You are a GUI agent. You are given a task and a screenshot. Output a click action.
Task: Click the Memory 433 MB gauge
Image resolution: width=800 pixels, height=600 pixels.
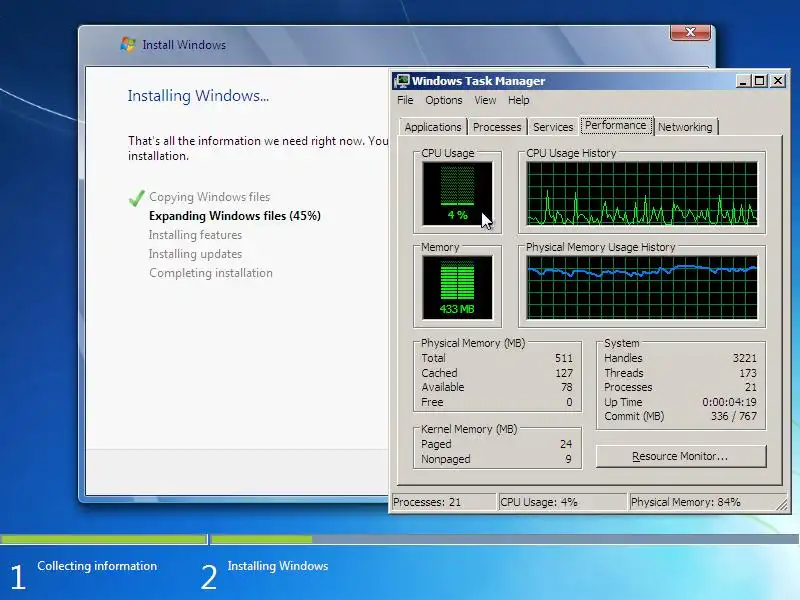(x=457, y=288)
